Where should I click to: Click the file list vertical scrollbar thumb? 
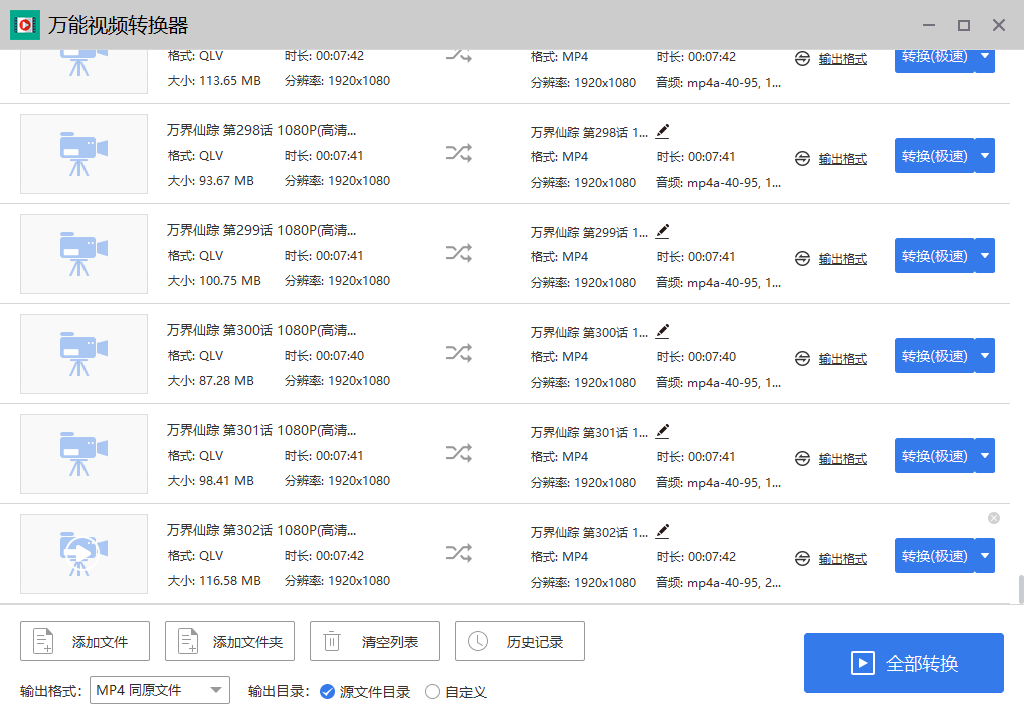pos(1021,589)
